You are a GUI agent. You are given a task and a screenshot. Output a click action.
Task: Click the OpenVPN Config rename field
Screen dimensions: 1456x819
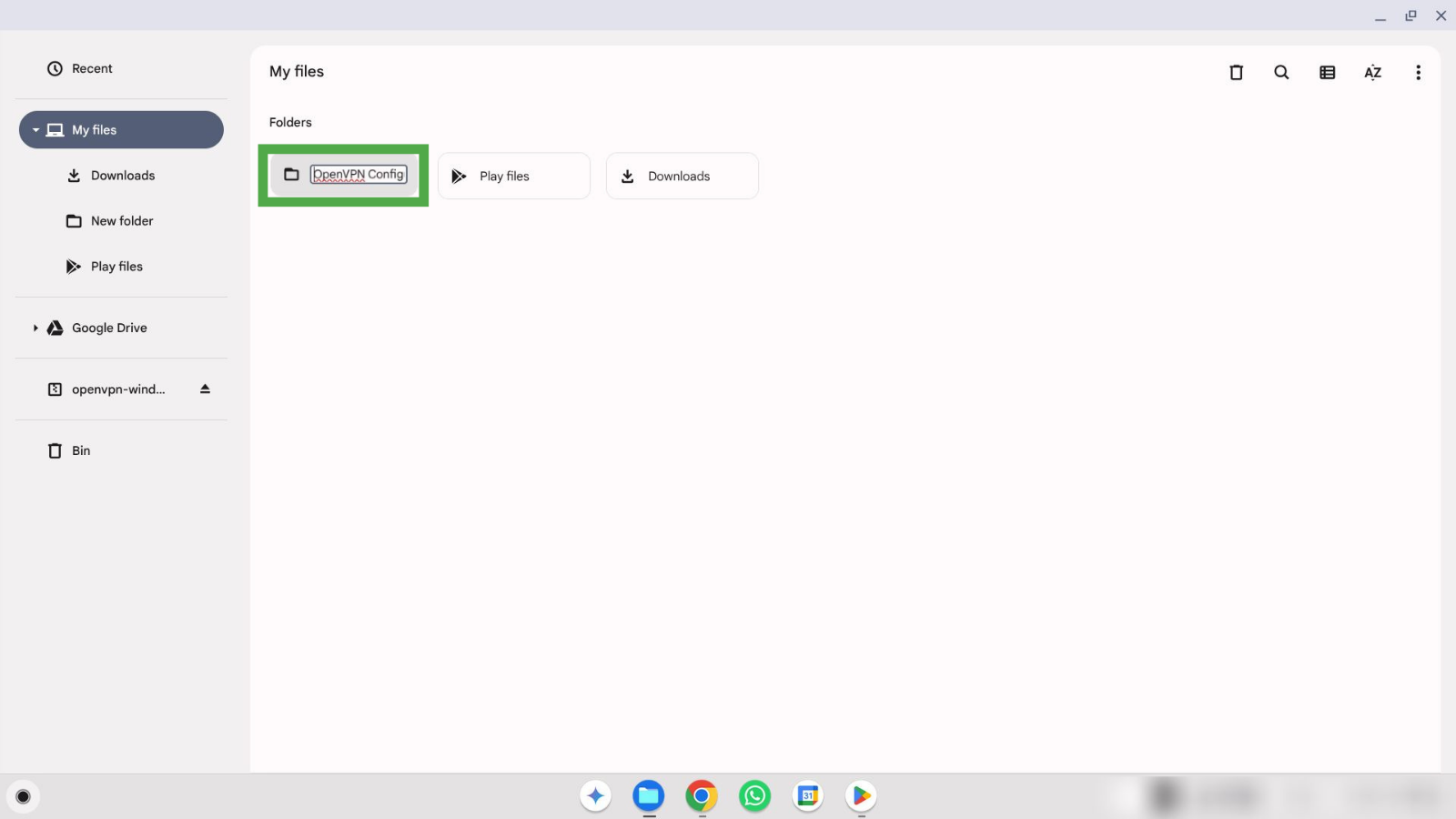pos(359,175)
